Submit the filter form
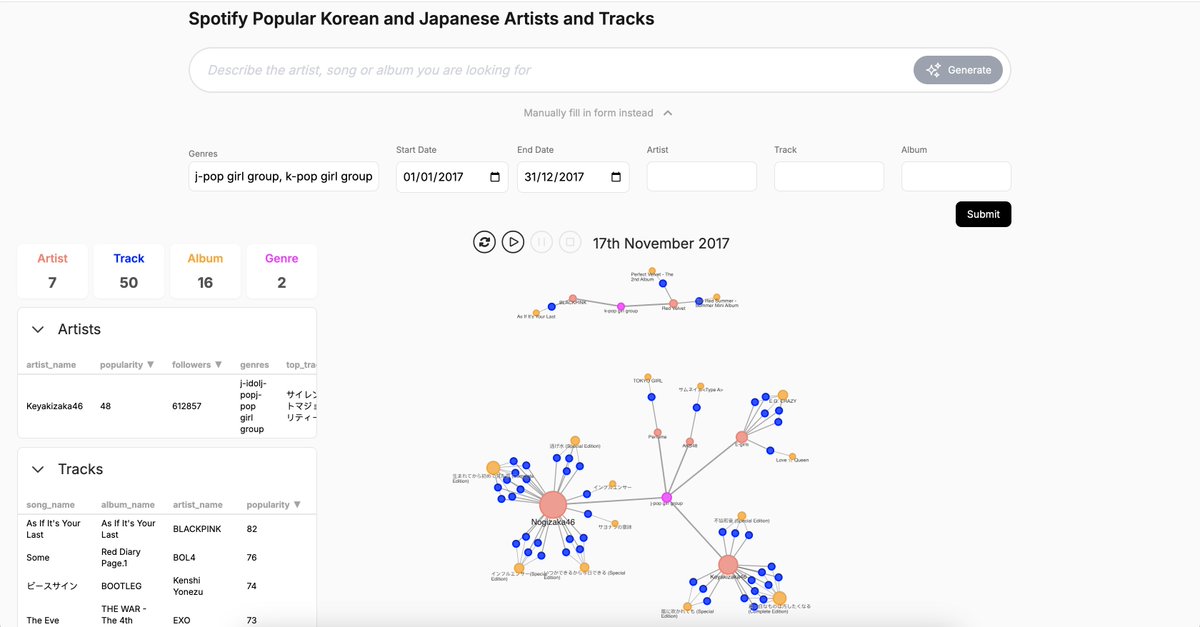The width and height of the screenshot is (1200, 627). click(983, 214)
